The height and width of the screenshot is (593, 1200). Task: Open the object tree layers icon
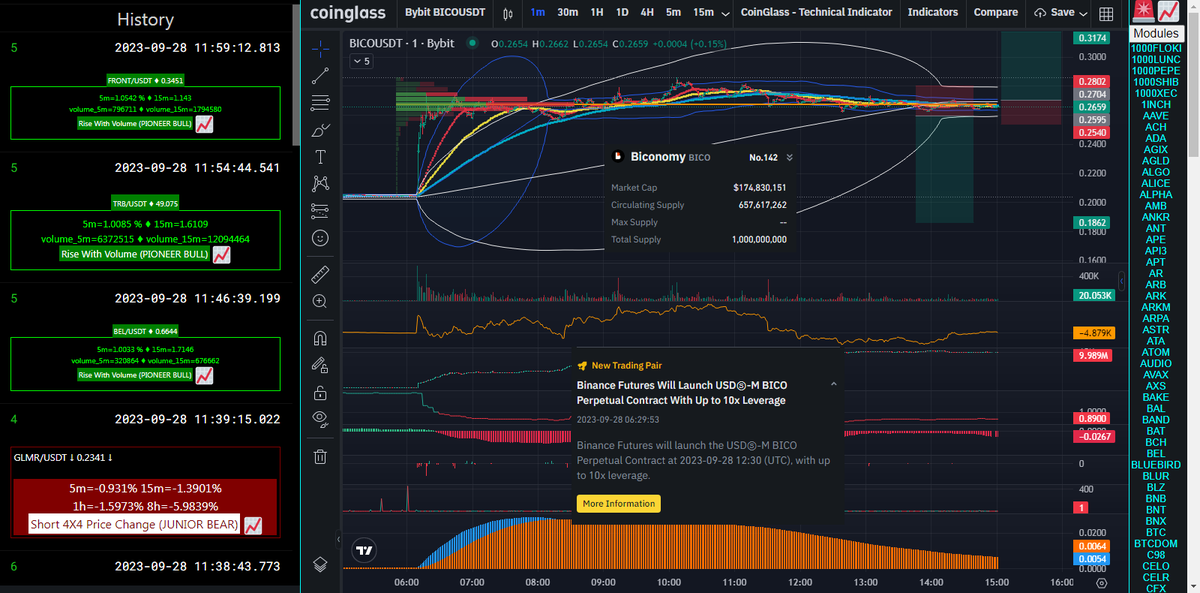(320, 563)
